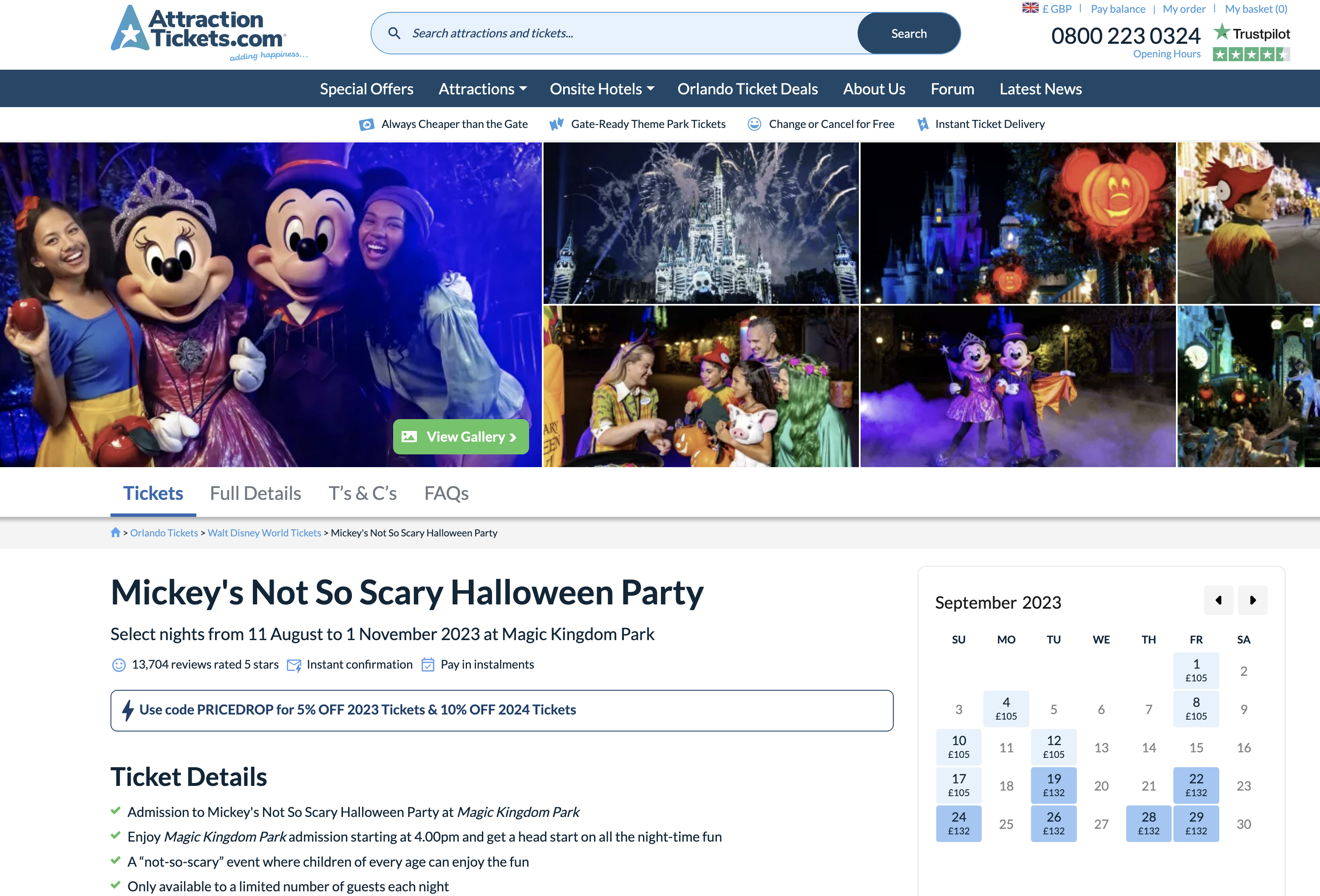Select September 10 at £105
The width and height of the screenshot is (1320, 896).
pos(959,746)
